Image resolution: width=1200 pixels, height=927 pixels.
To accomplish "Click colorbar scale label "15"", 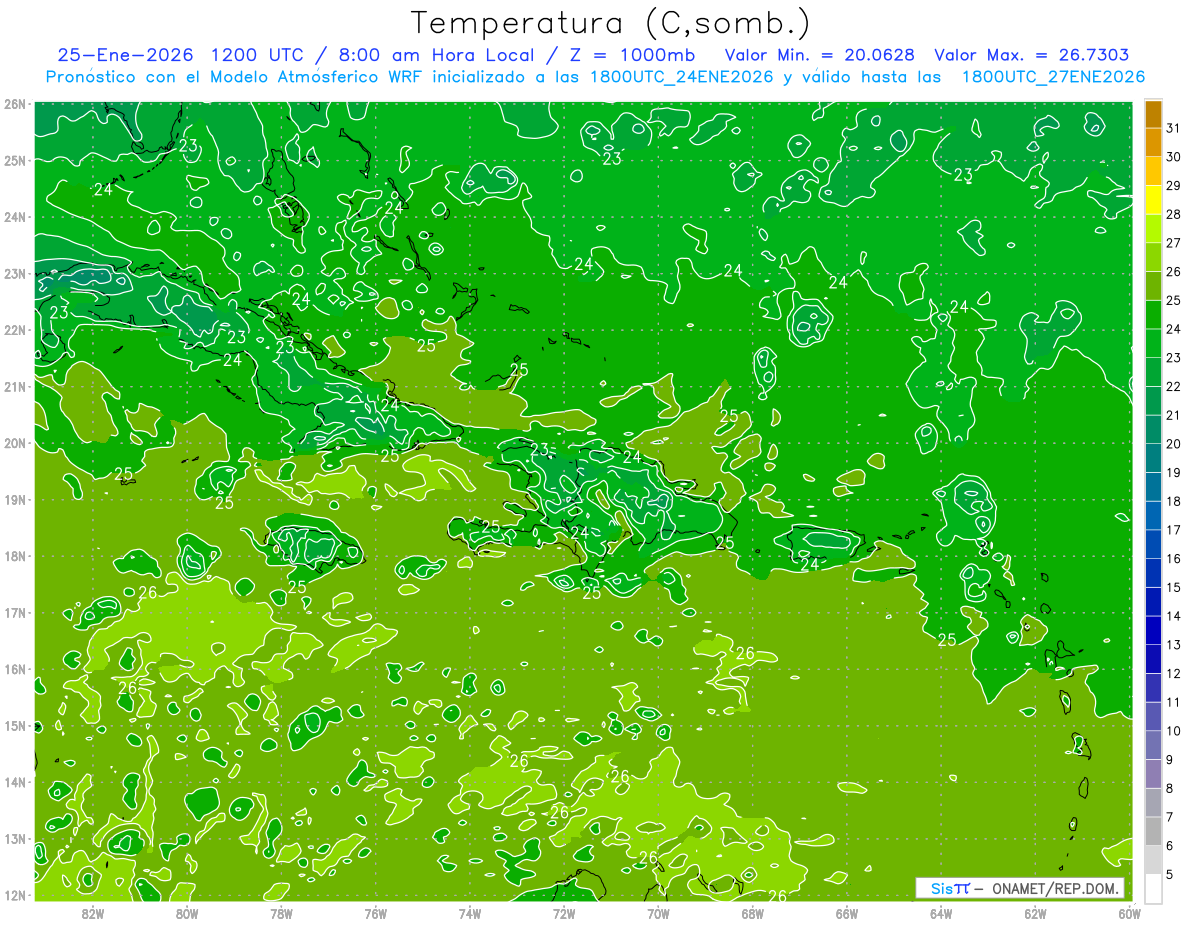I will coord(1173,587).
